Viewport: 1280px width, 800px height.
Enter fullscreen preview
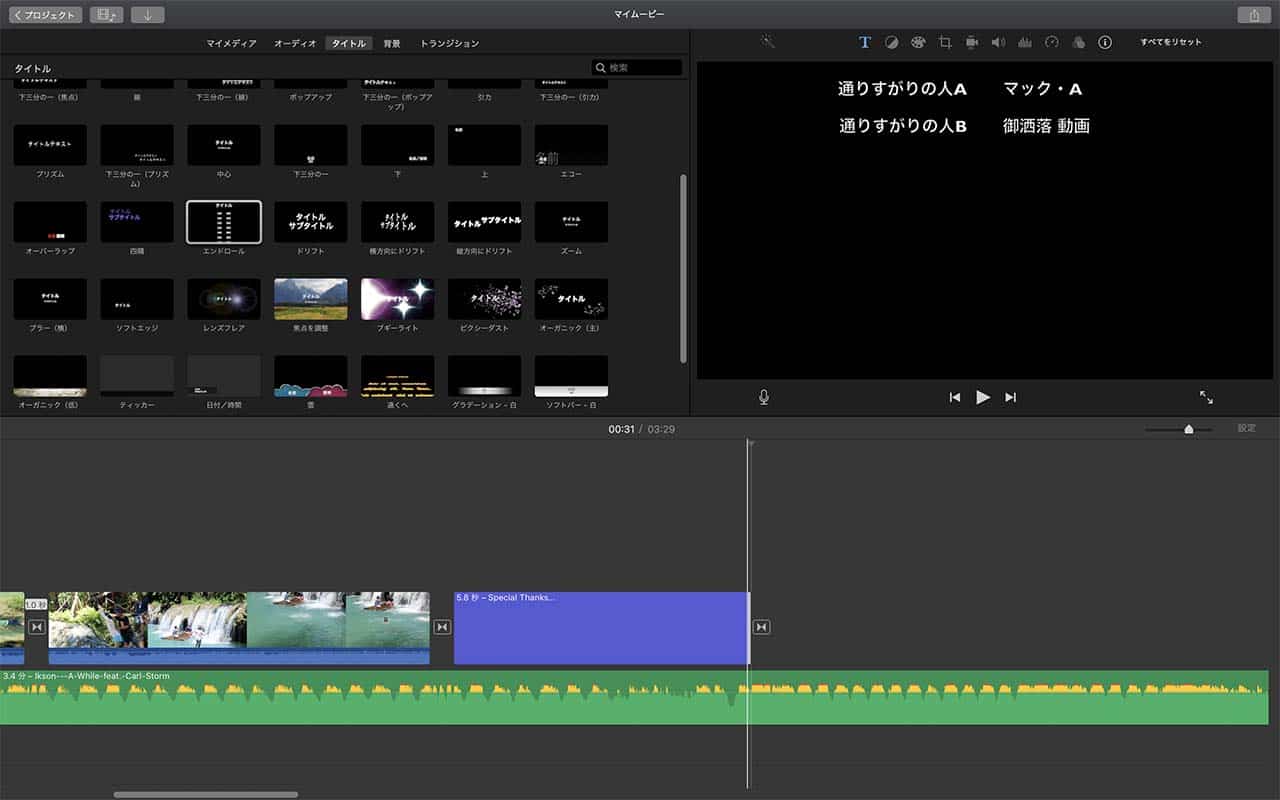[1206, 397]
